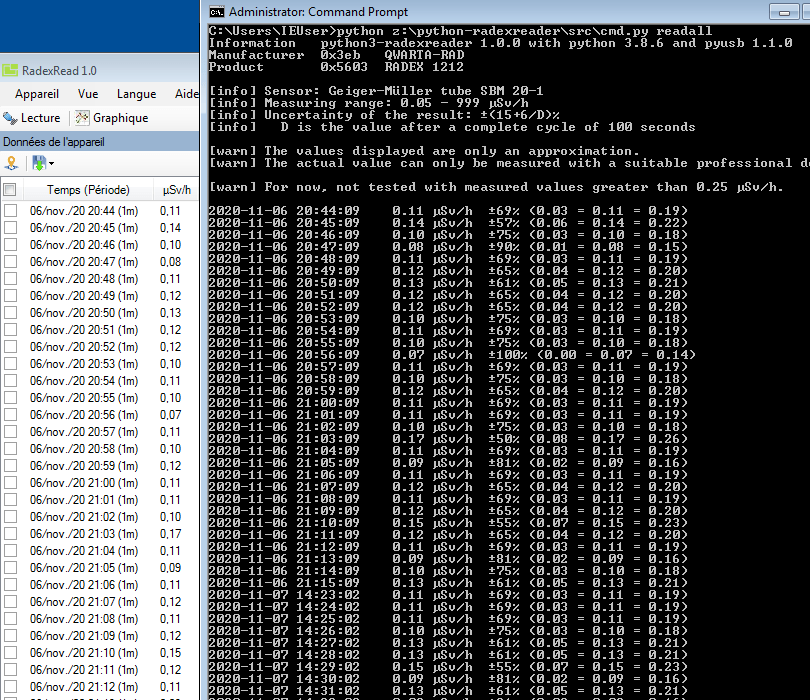
Task: Click the 'Measuring range' info line in console
Action: pos(368,103)
